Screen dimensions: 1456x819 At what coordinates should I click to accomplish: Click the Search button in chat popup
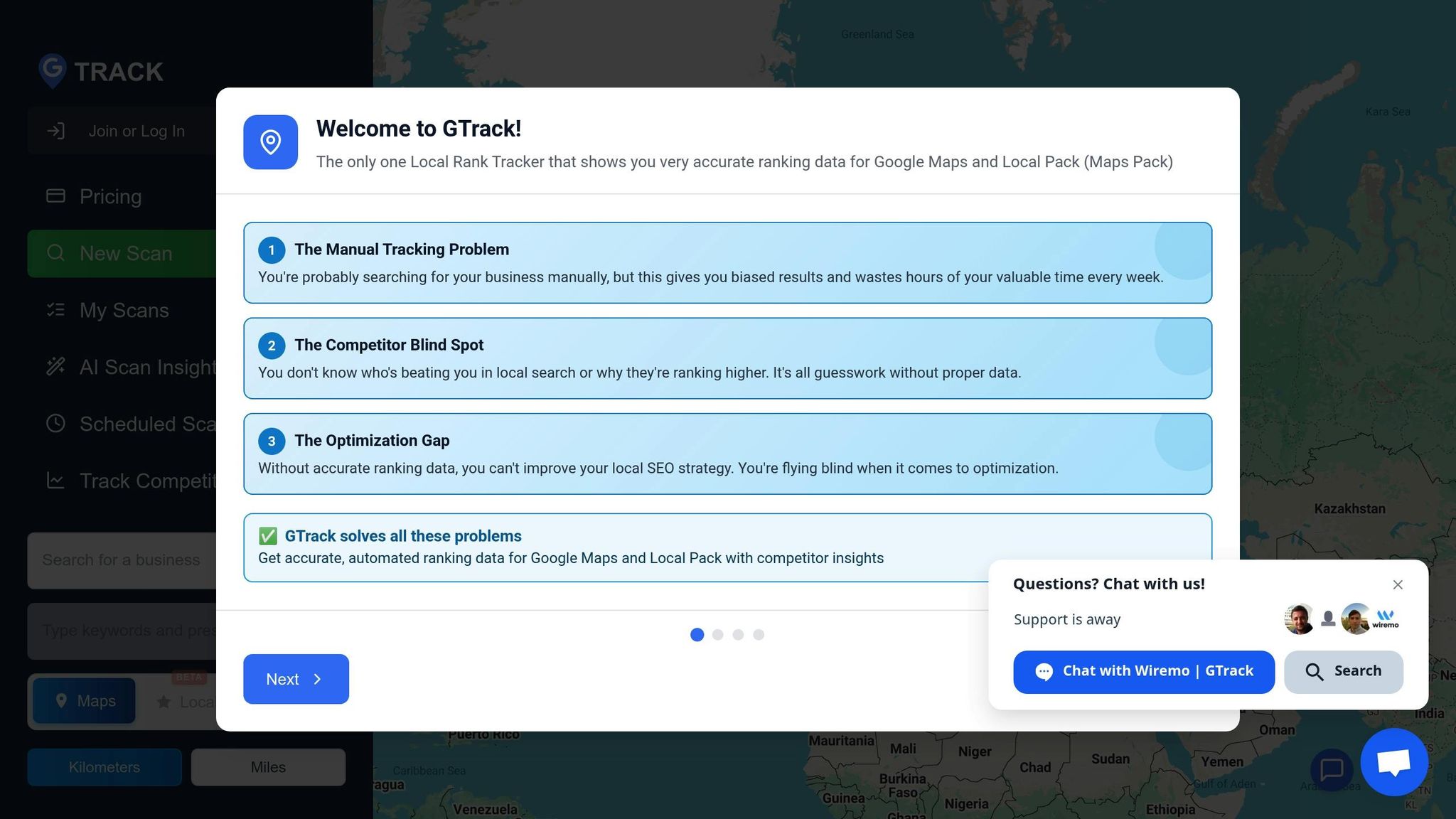(1343, 671)
